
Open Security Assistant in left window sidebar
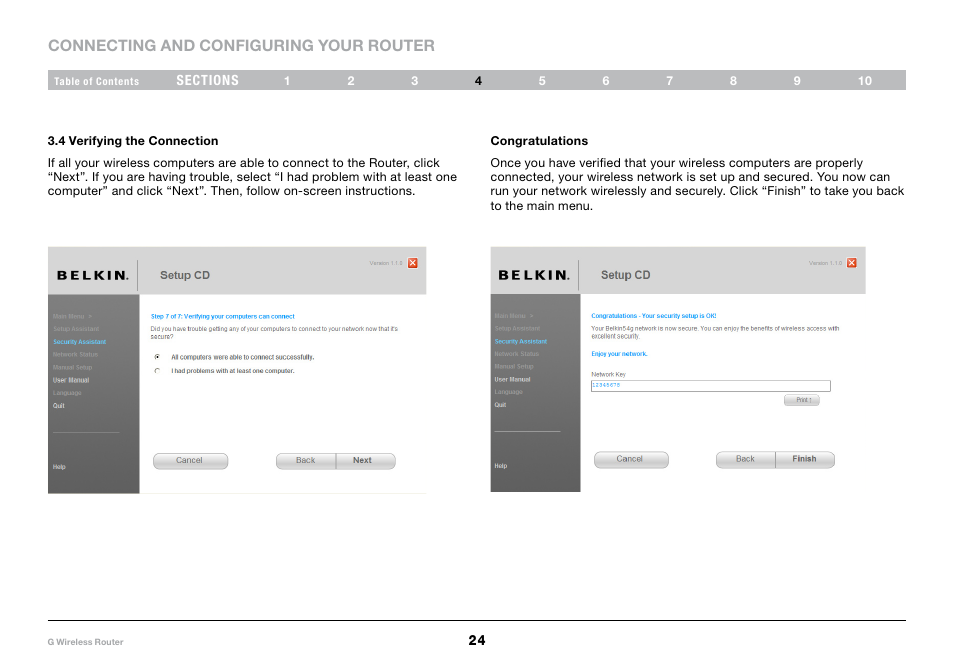point(79,342)
